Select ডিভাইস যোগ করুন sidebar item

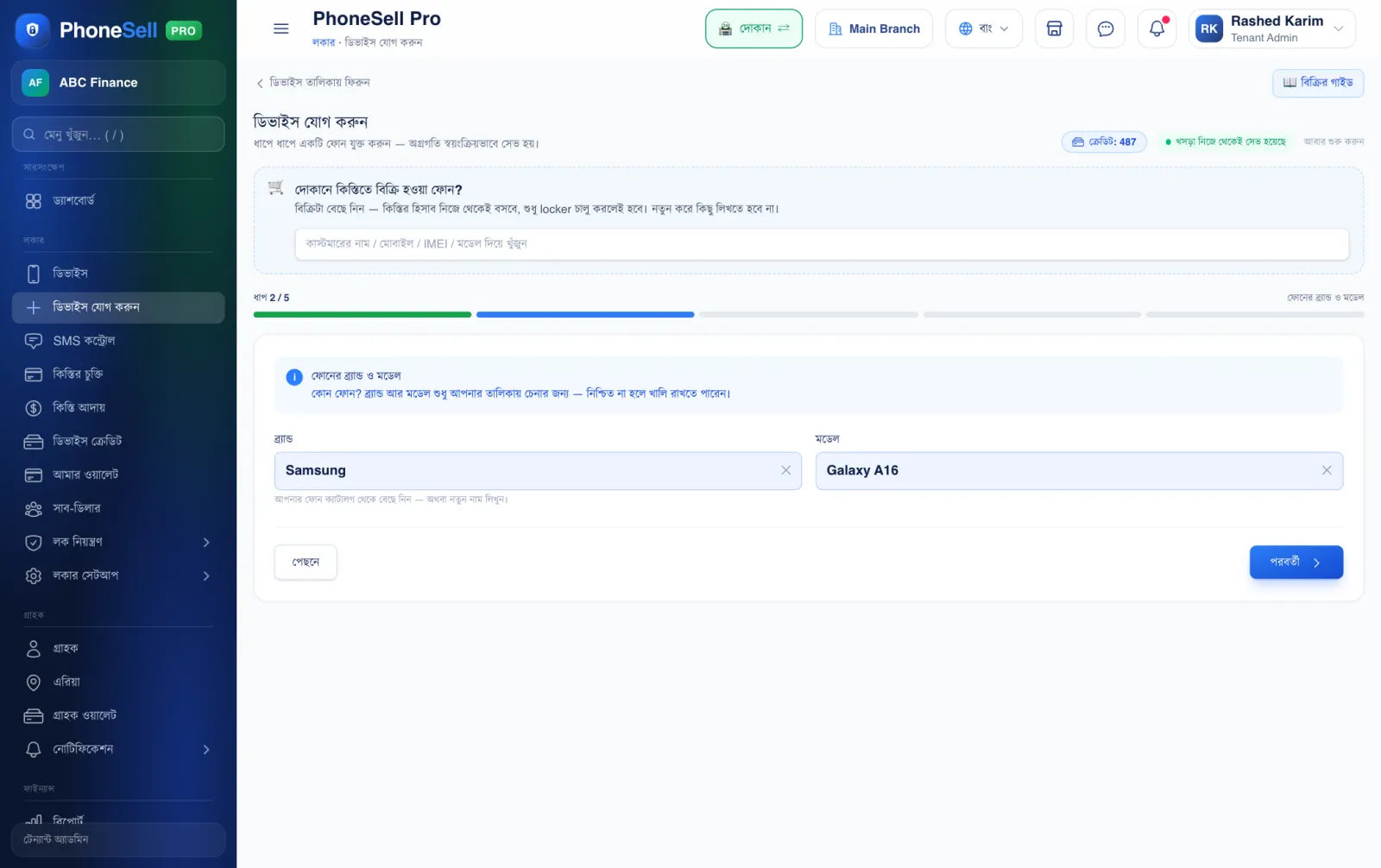(x=118, y=307)
